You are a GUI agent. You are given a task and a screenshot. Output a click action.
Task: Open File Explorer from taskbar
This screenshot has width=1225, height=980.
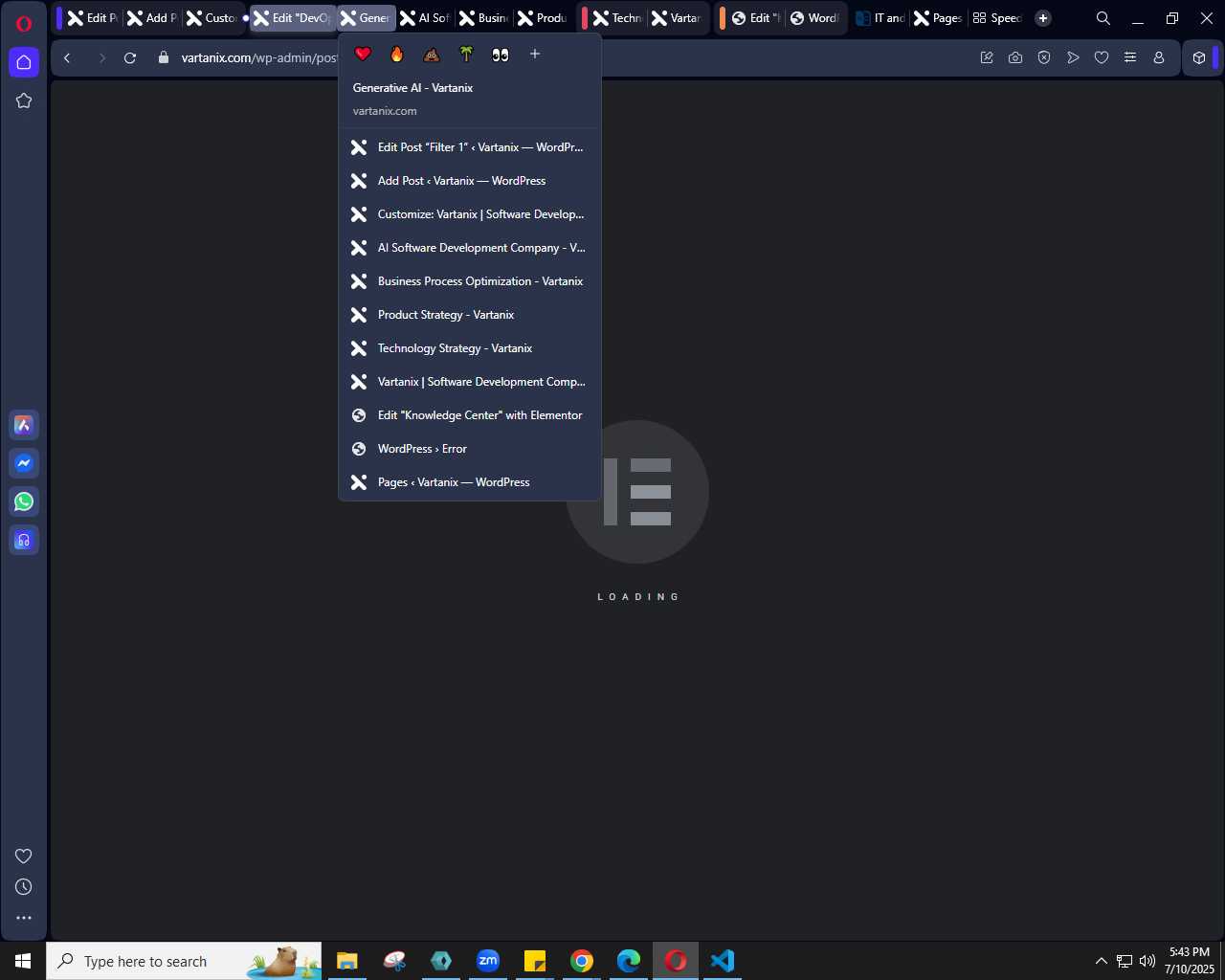click(x=346, y=961)
